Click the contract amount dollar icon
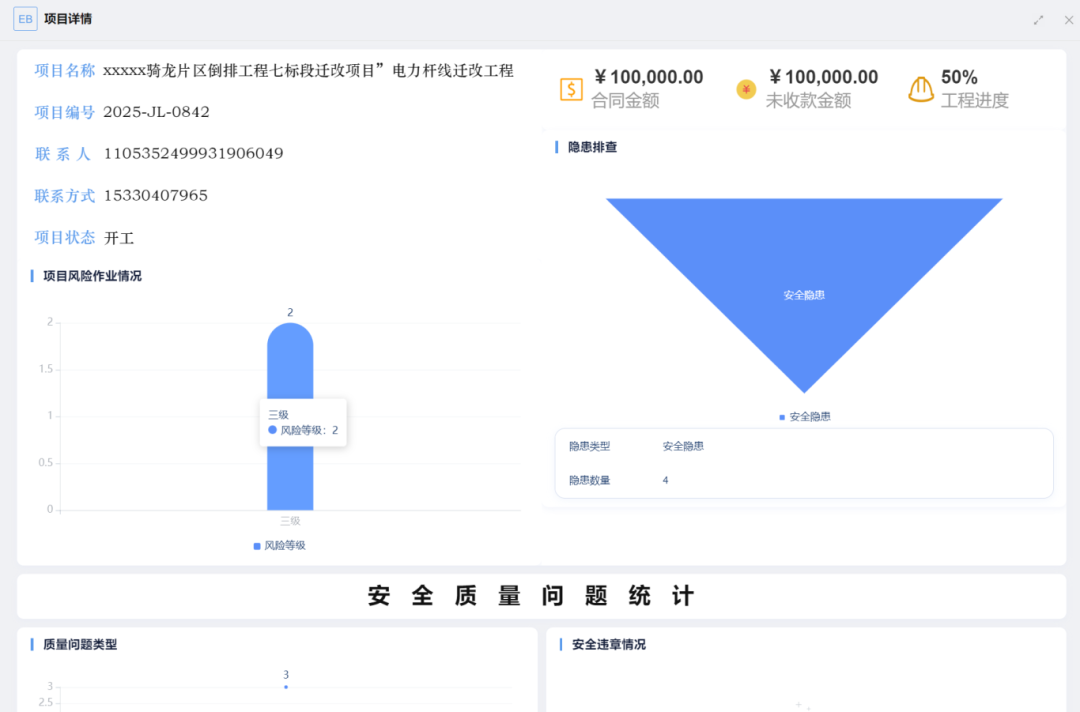This screenshot has width=1080, height=712. (571, 90)
